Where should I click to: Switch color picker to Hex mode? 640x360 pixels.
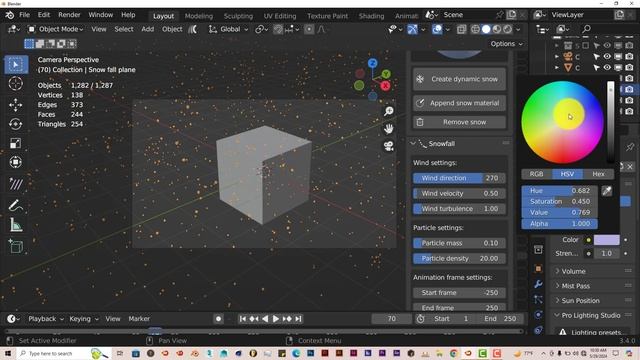point(598,174)
